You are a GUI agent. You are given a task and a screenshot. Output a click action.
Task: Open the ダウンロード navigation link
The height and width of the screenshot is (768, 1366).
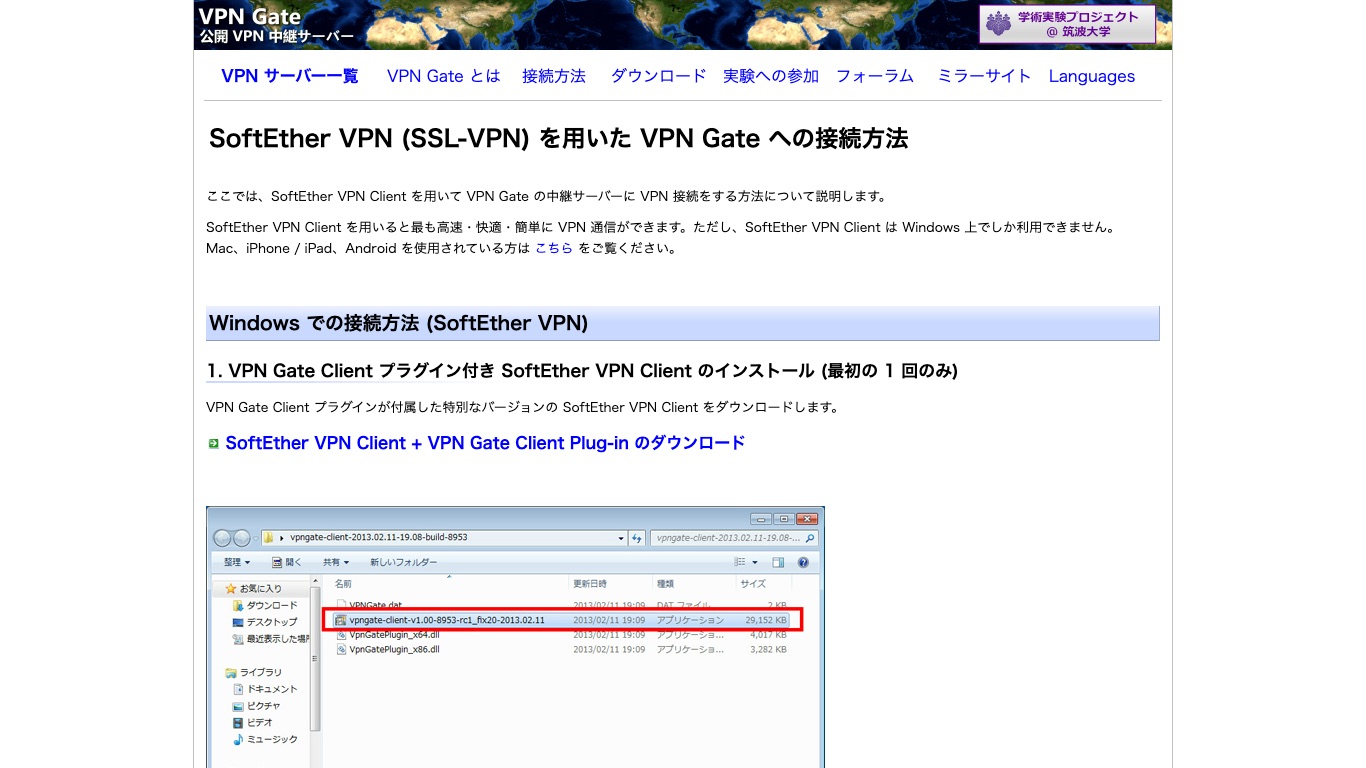pos(658,76)
